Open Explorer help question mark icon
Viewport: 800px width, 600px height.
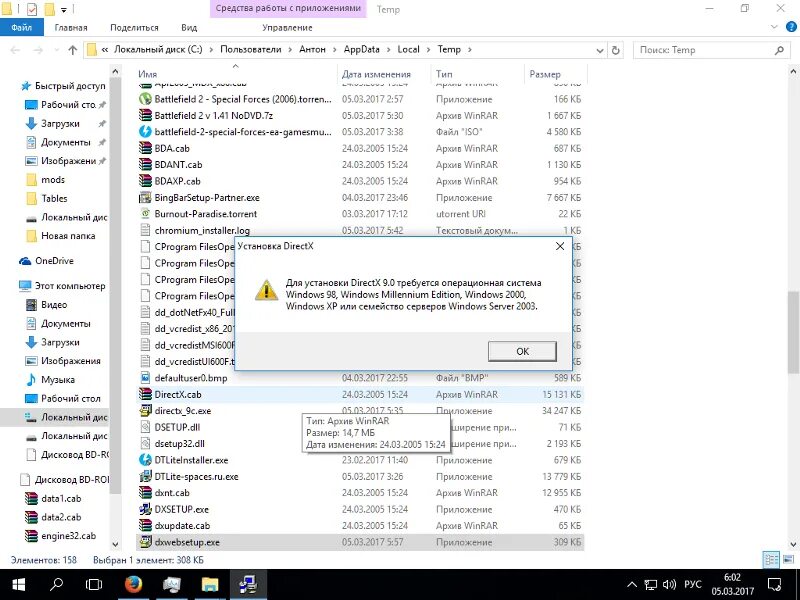pos(791,27)
